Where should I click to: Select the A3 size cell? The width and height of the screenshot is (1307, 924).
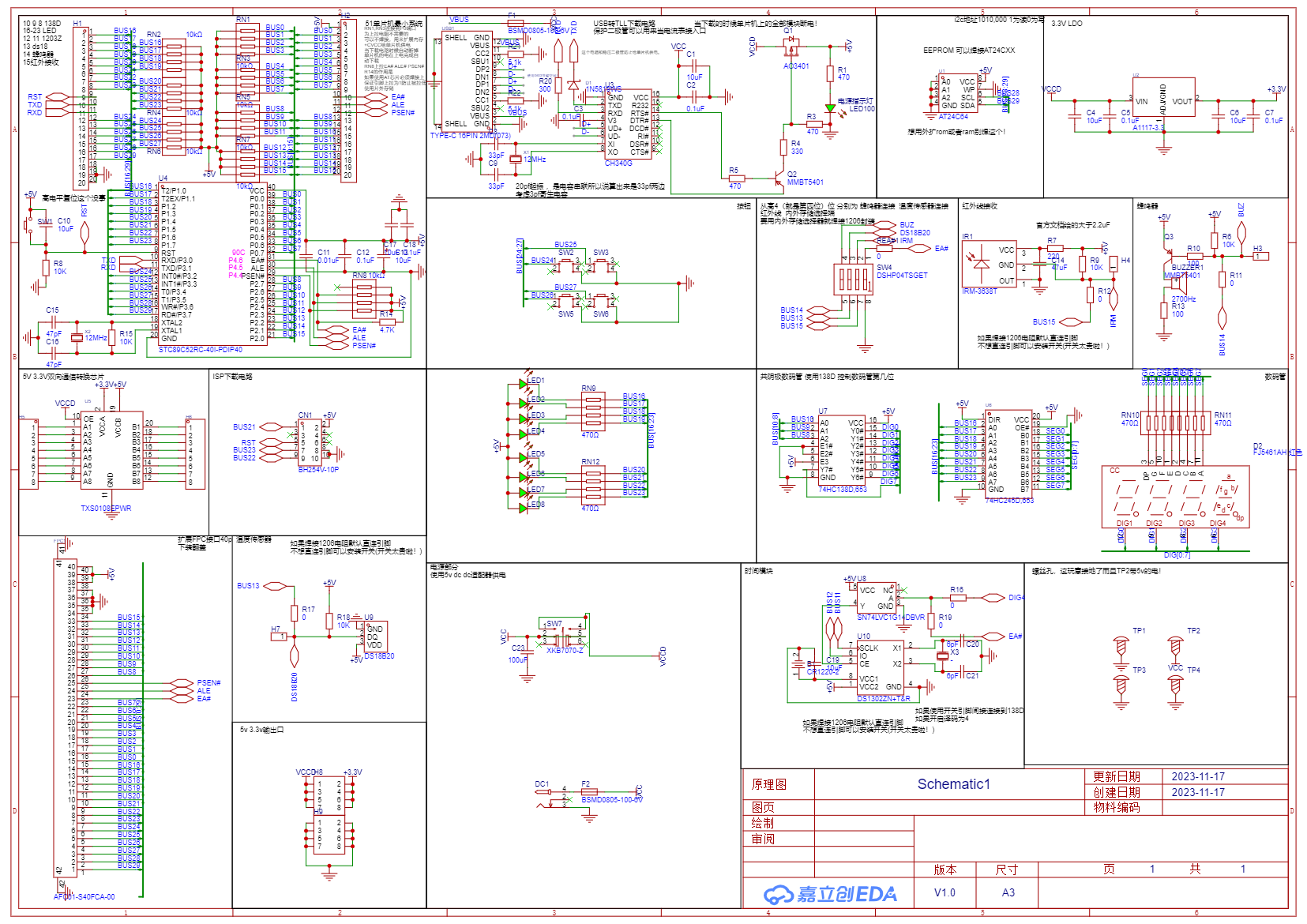(1008, 892)
